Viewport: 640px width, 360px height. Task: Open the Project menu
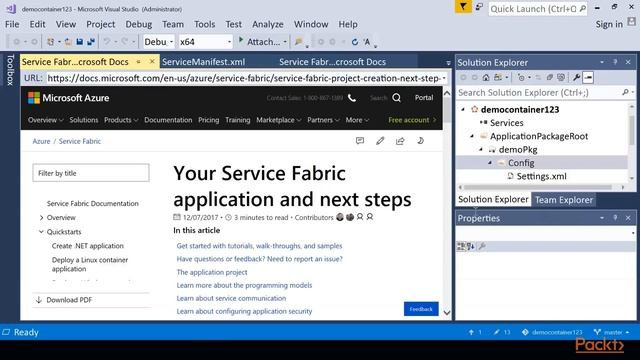coord(100,24)
